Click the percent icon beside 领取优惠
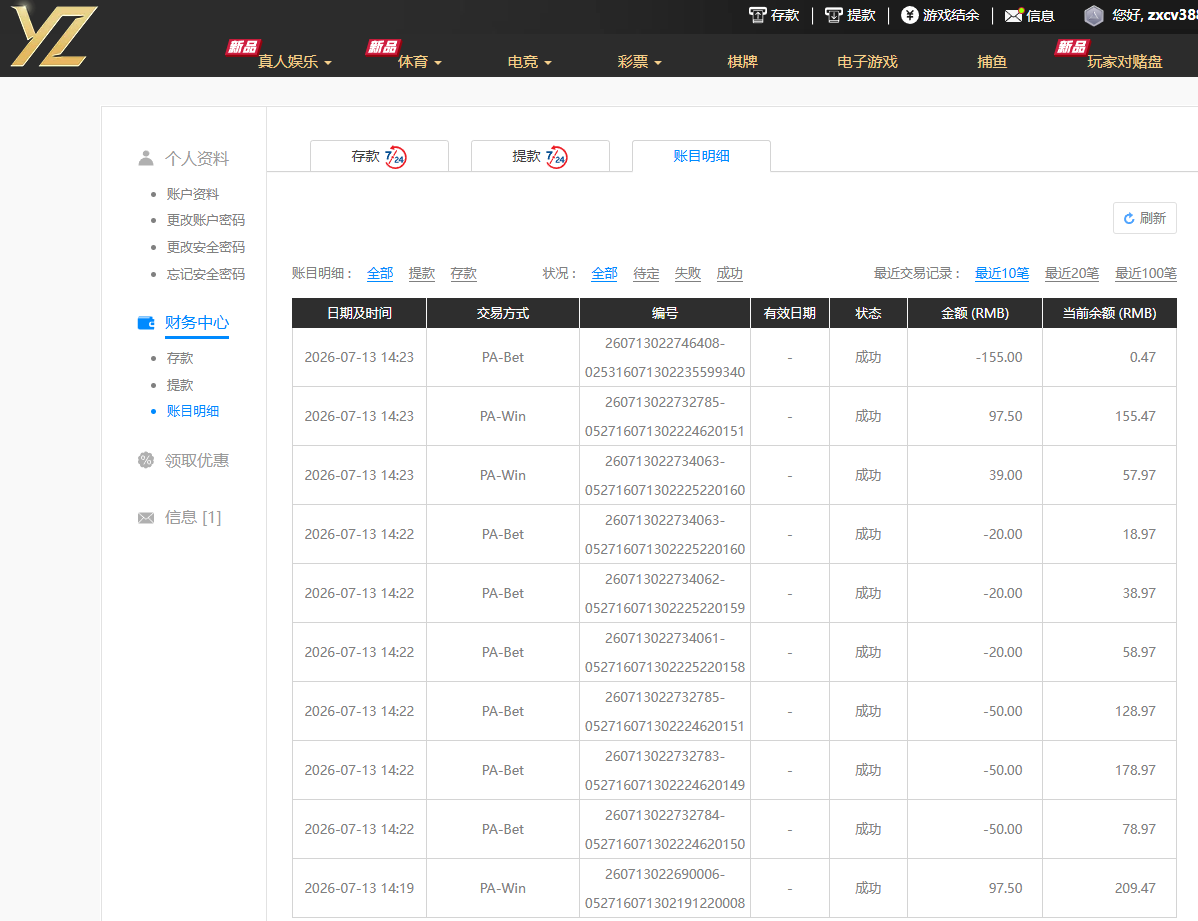Screen dimensions: 1198x921 pos(145,460)
